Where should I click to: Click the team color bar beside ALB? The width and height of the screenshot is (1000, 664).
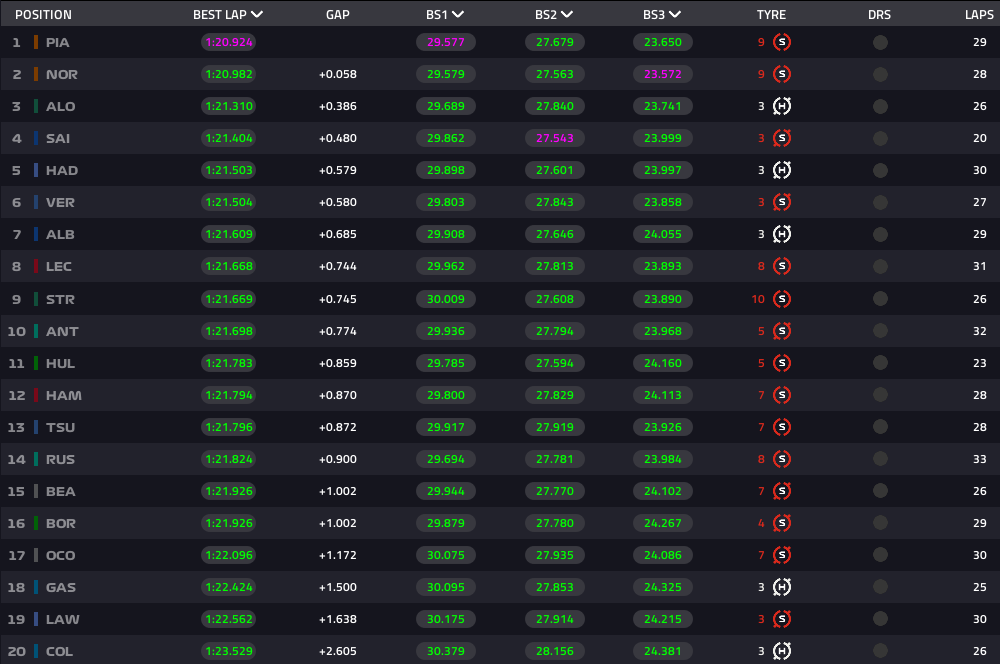pos(36,234)
